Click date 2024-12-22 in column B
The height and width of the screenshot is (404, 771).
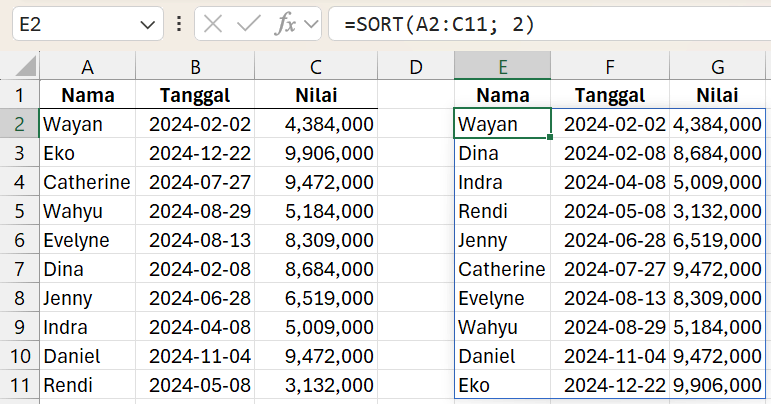point(195,153)
